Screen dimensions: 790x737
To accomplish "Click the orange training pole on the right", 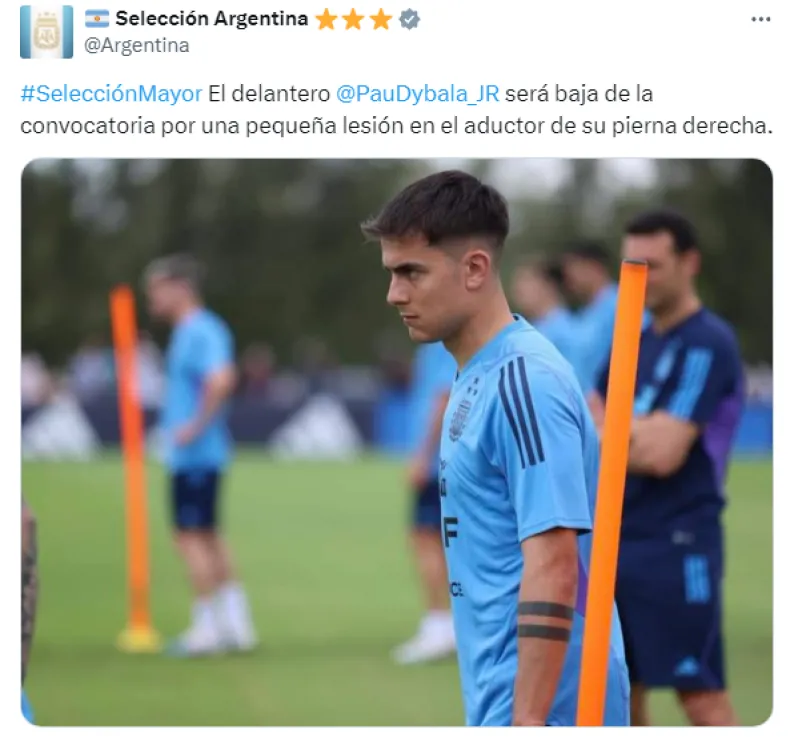I will click(x=613, y=492).
